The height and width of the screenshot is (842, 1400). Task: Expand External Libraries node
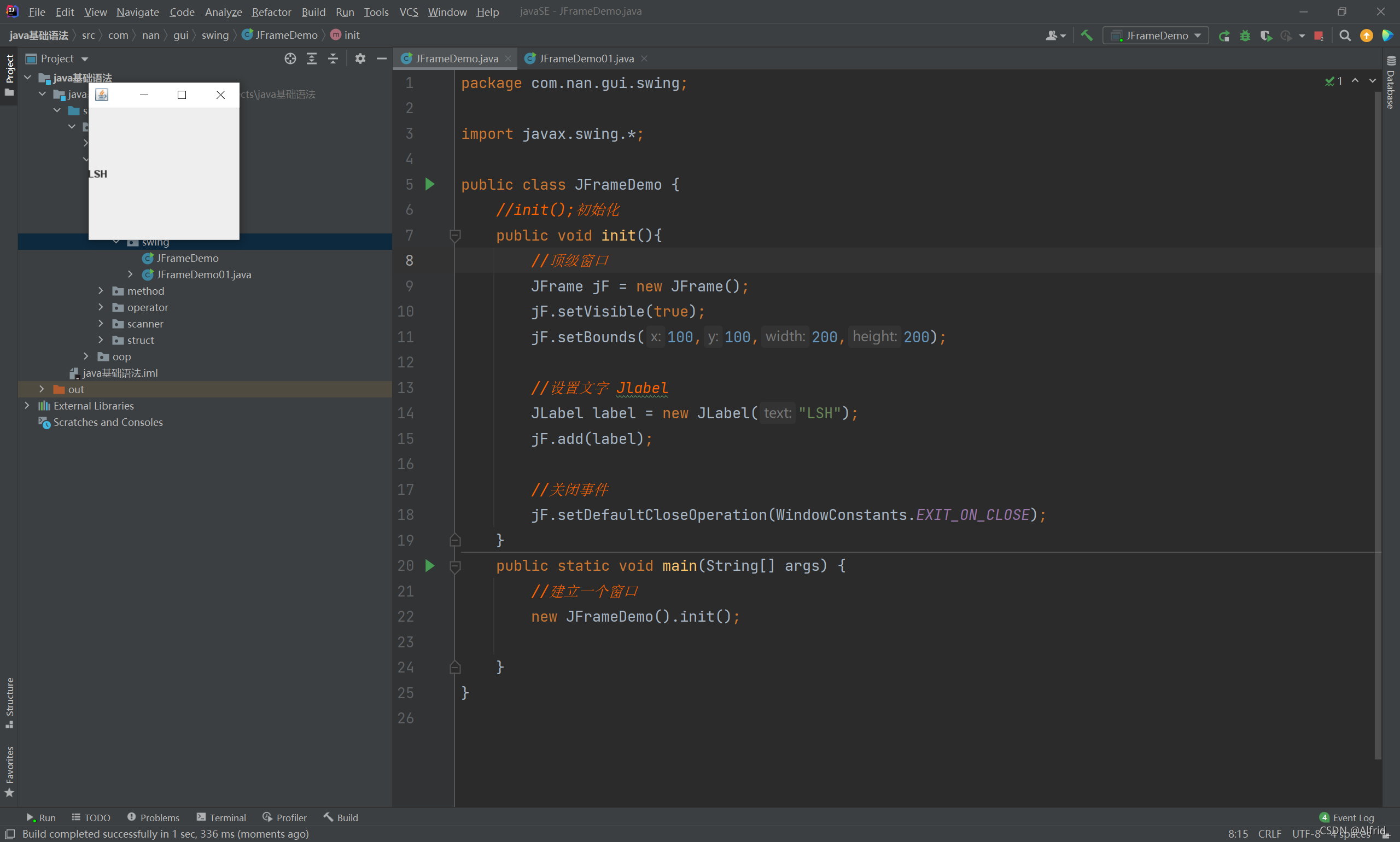pyautogui.click(x=27, y=406)
